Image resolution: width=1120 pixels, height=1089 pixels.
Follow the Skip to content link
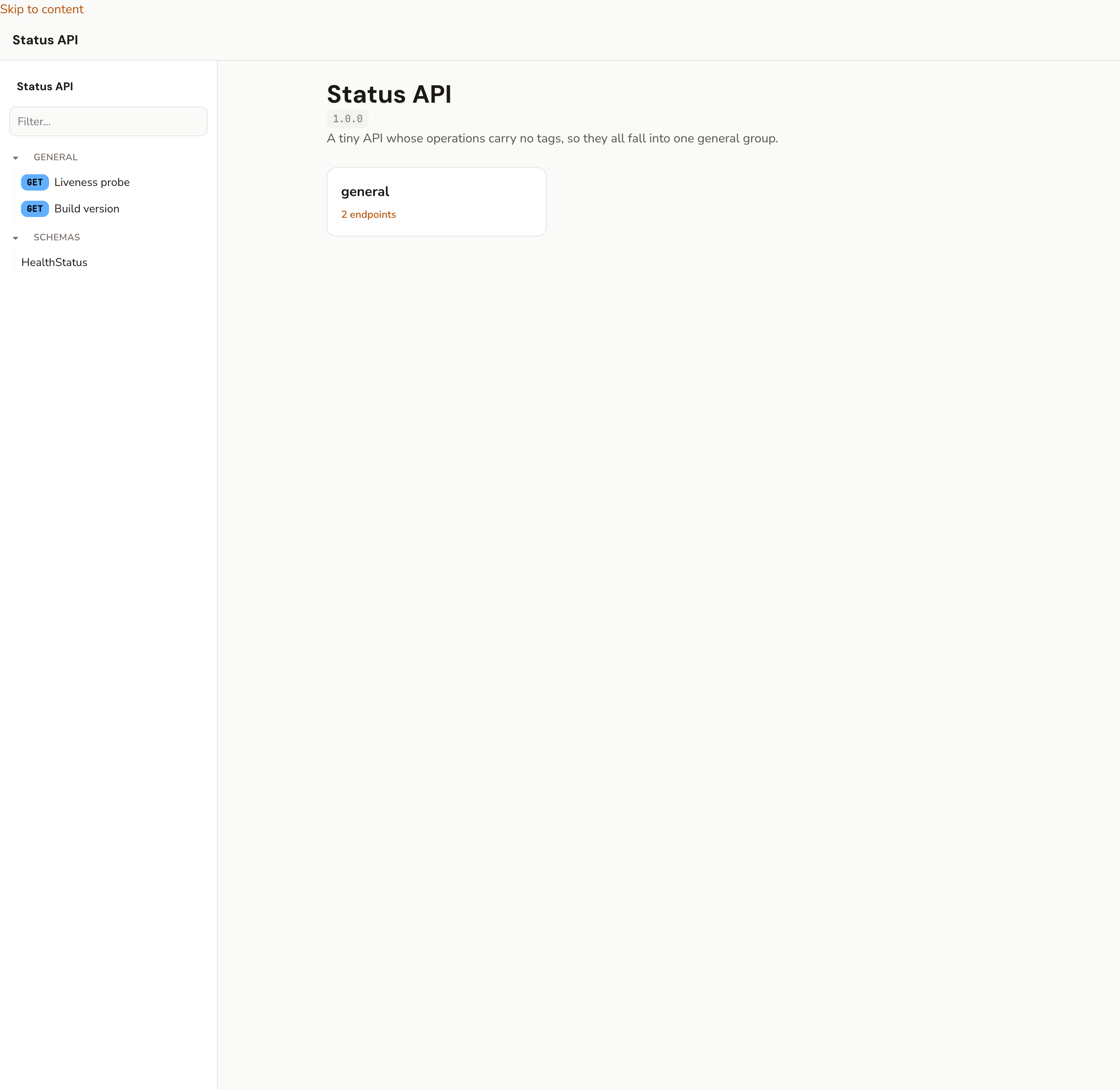coord(42,9)
